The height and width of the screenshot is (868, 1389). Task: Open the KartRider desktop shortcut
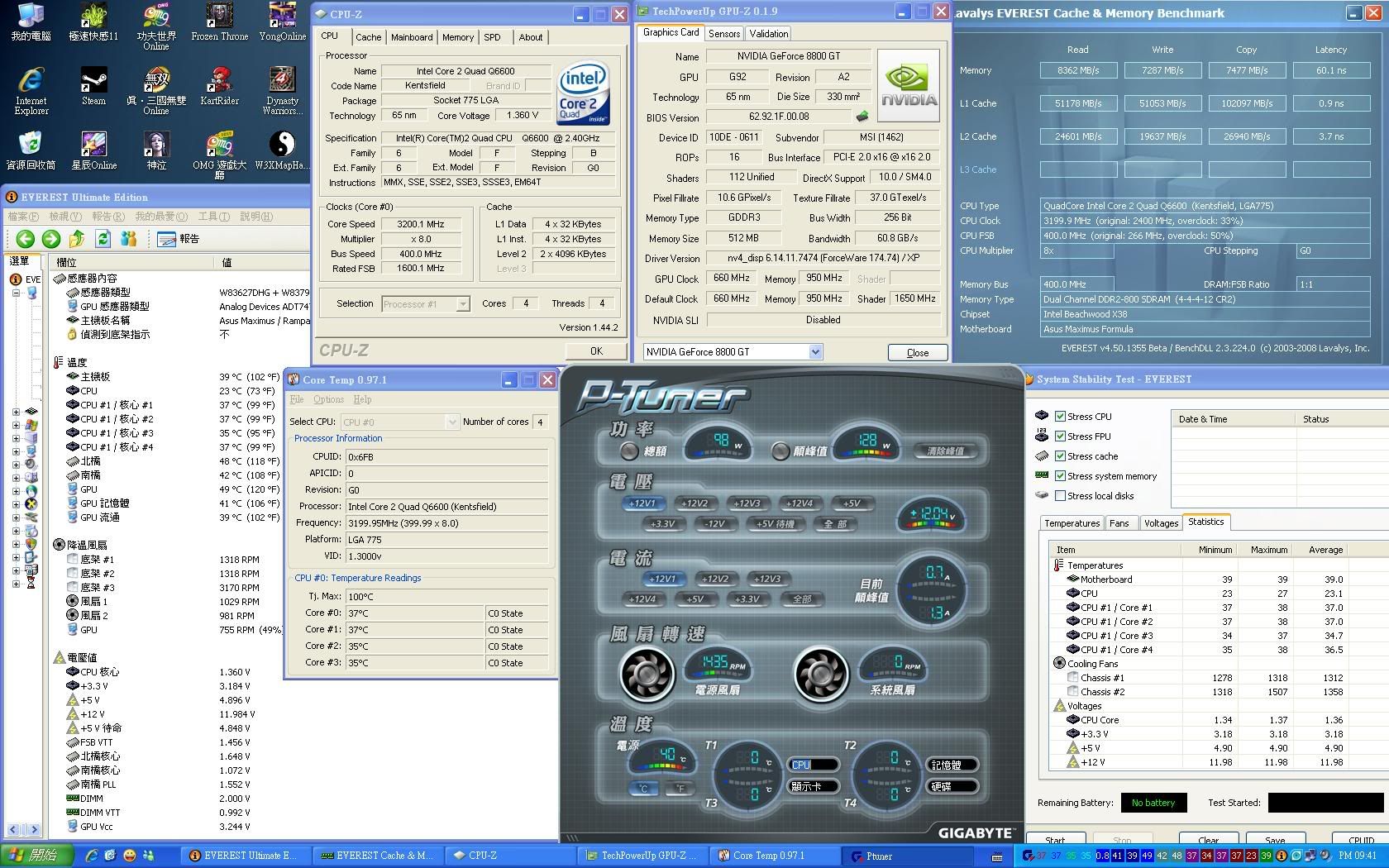[219, 87]
